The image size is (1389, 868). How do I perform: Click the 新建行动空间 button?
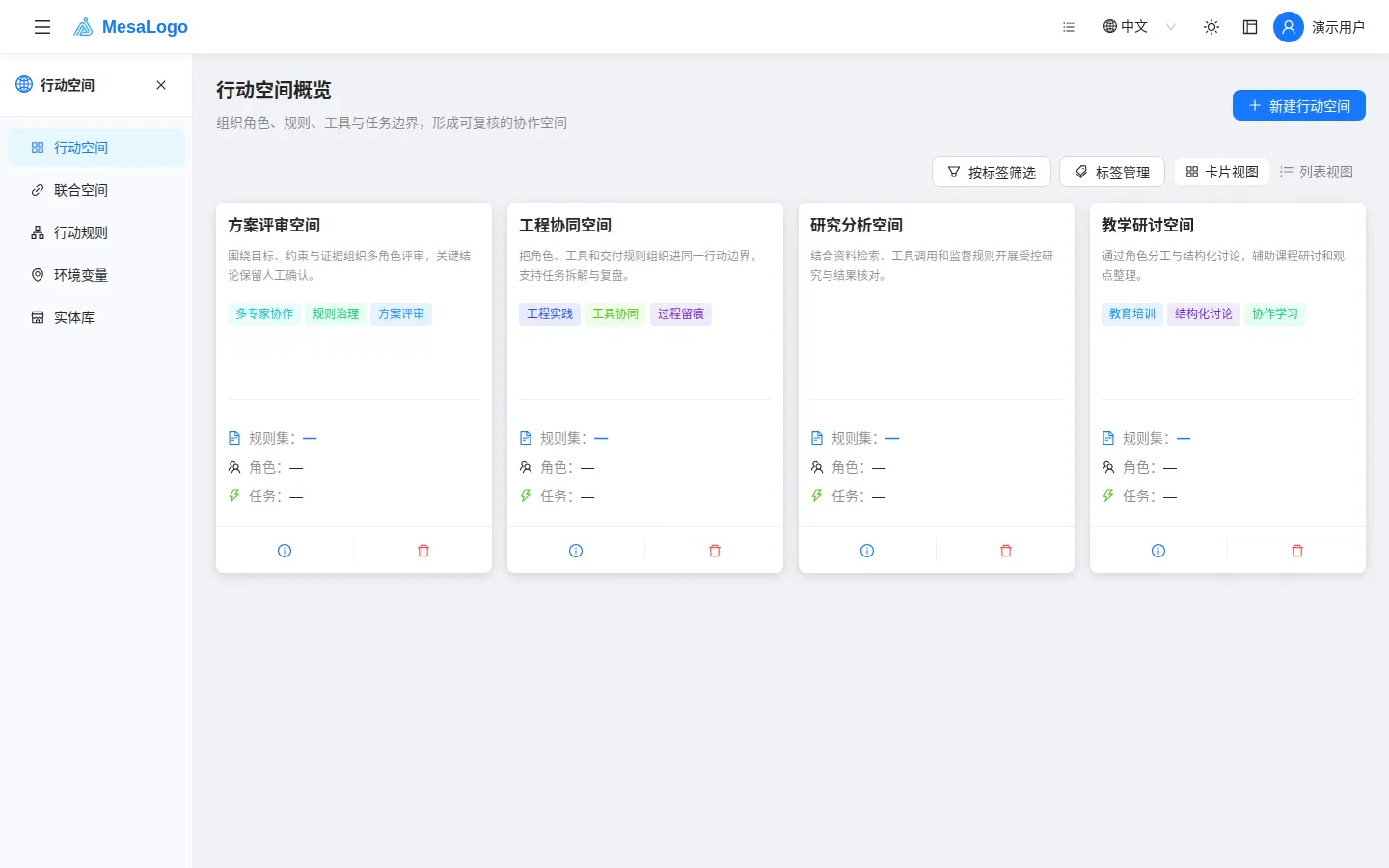click(x=1298, y=105)
